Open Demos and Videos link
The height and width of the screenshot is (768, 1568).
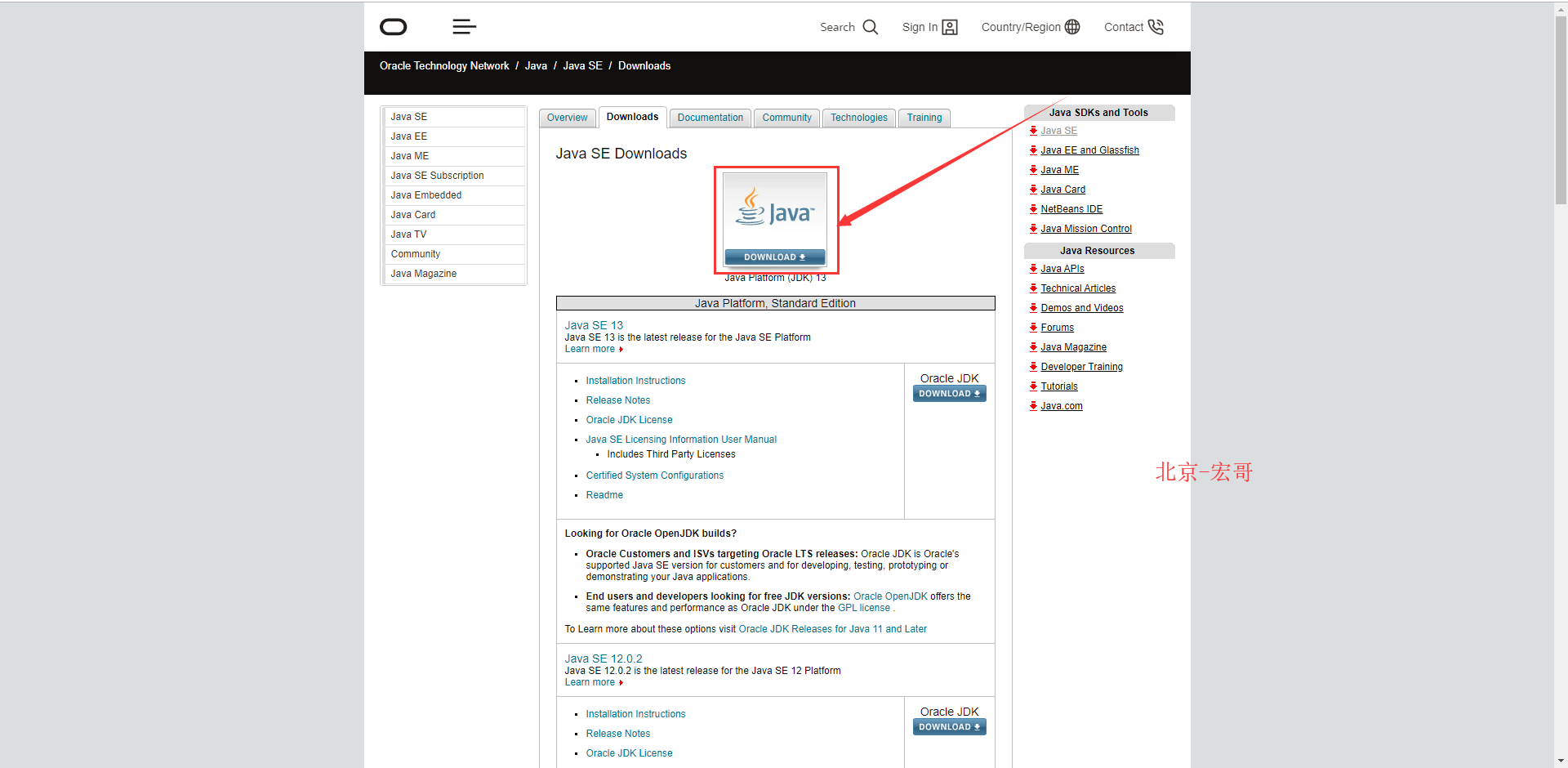(x=1082, y=308)
